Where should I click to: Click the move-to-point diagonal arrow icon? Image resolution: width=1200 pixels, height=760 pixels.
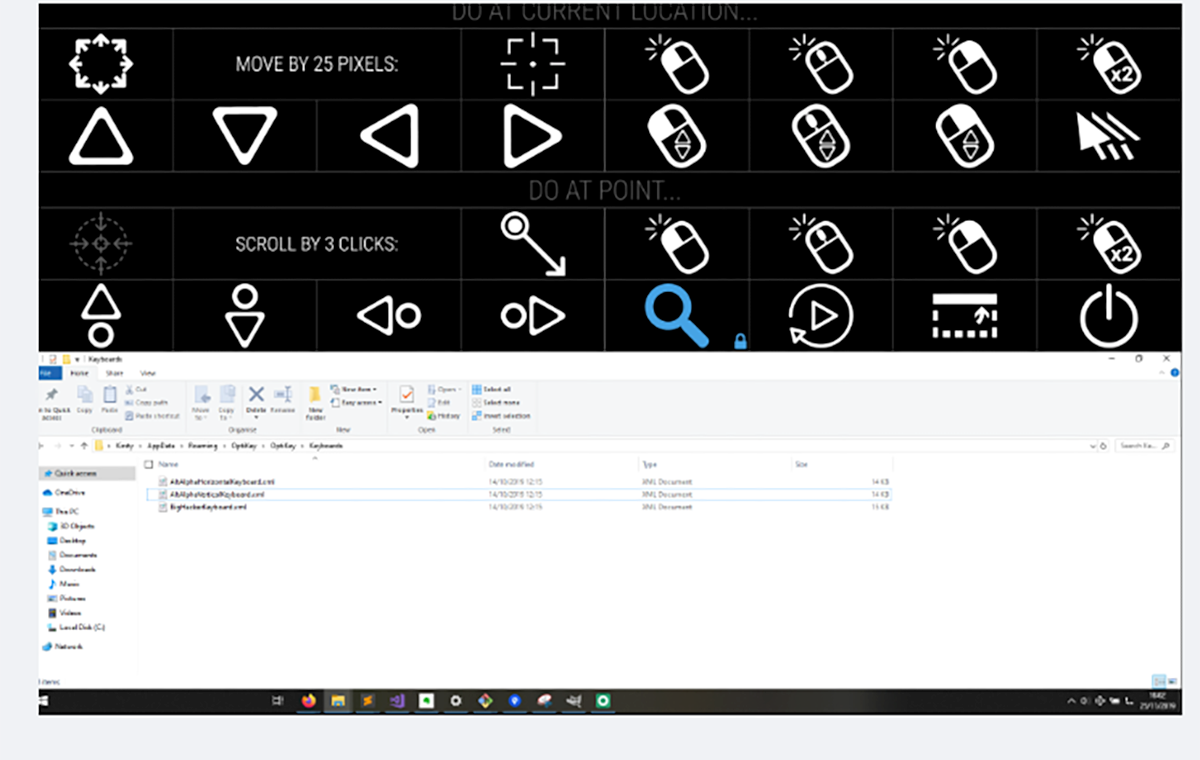tap(533, 244)
